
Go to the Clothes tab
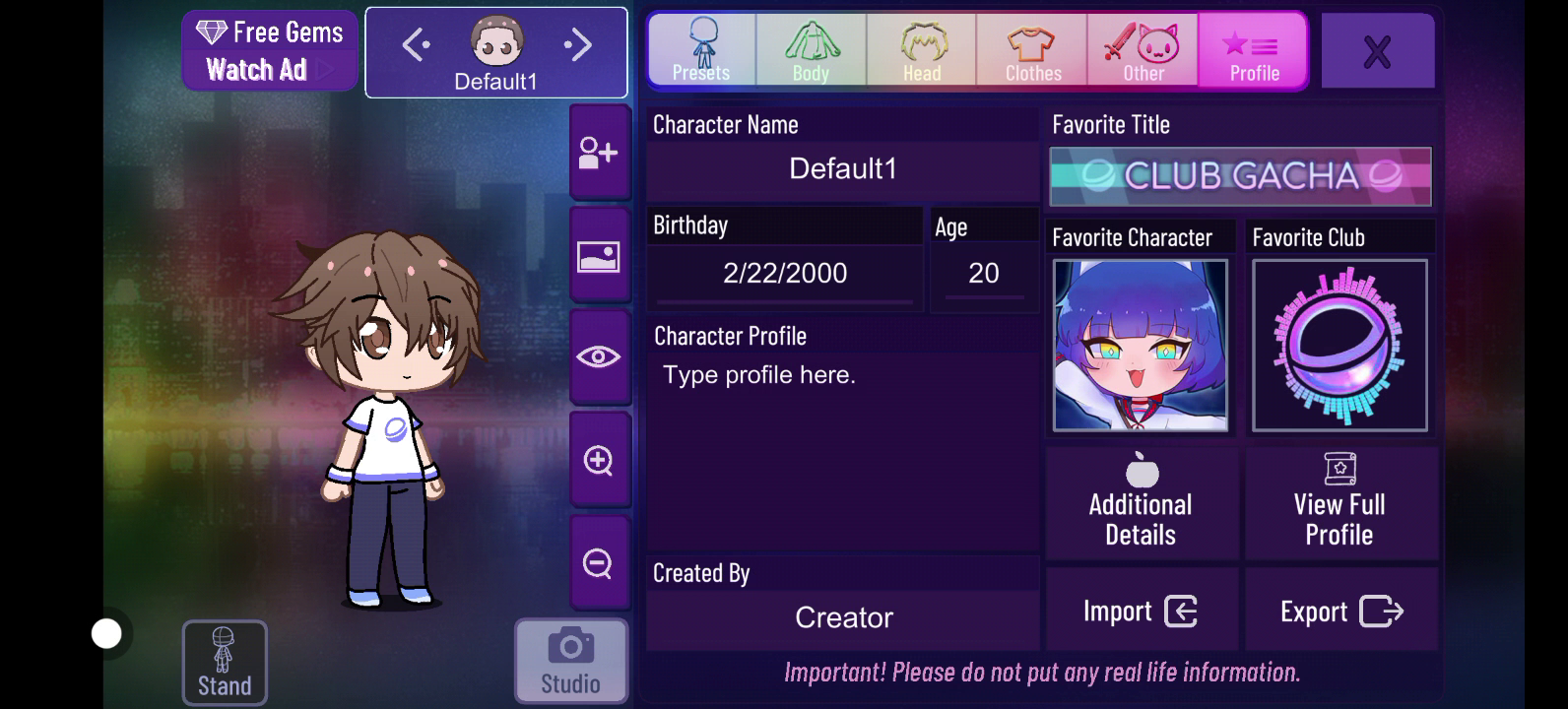[1033, 49]
